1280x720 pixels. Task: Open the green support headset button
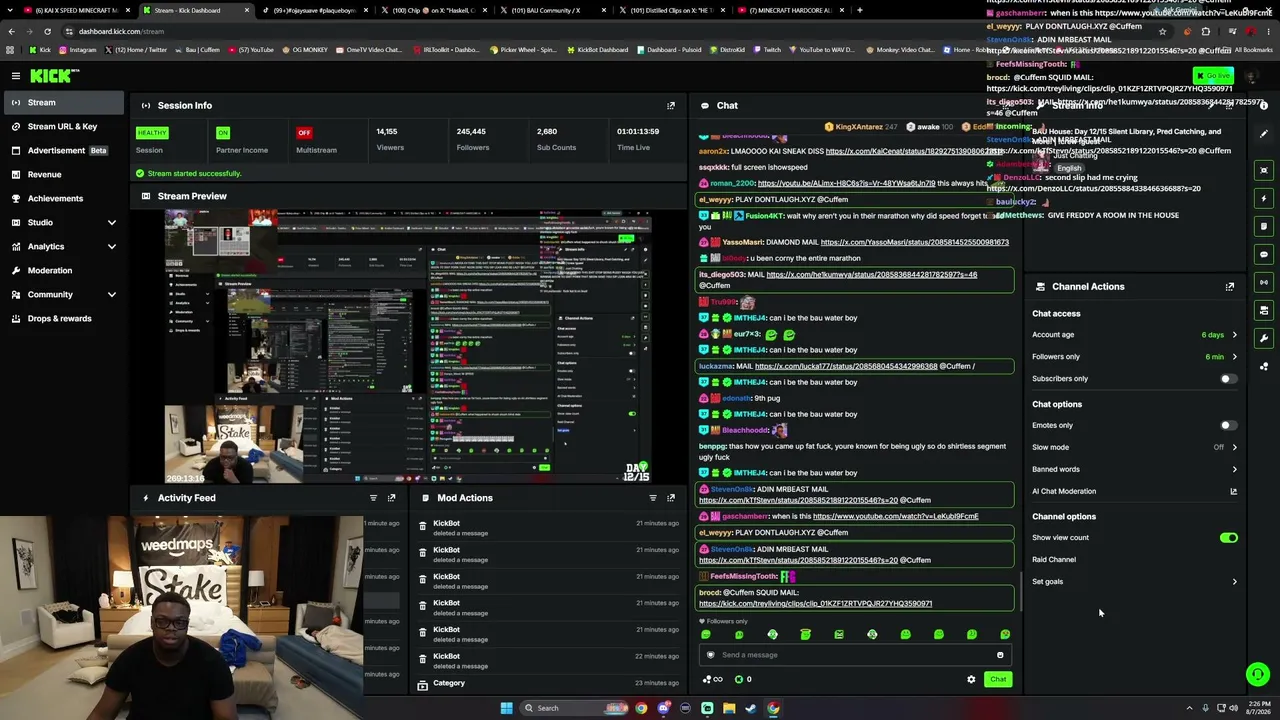pos(1258,675)
